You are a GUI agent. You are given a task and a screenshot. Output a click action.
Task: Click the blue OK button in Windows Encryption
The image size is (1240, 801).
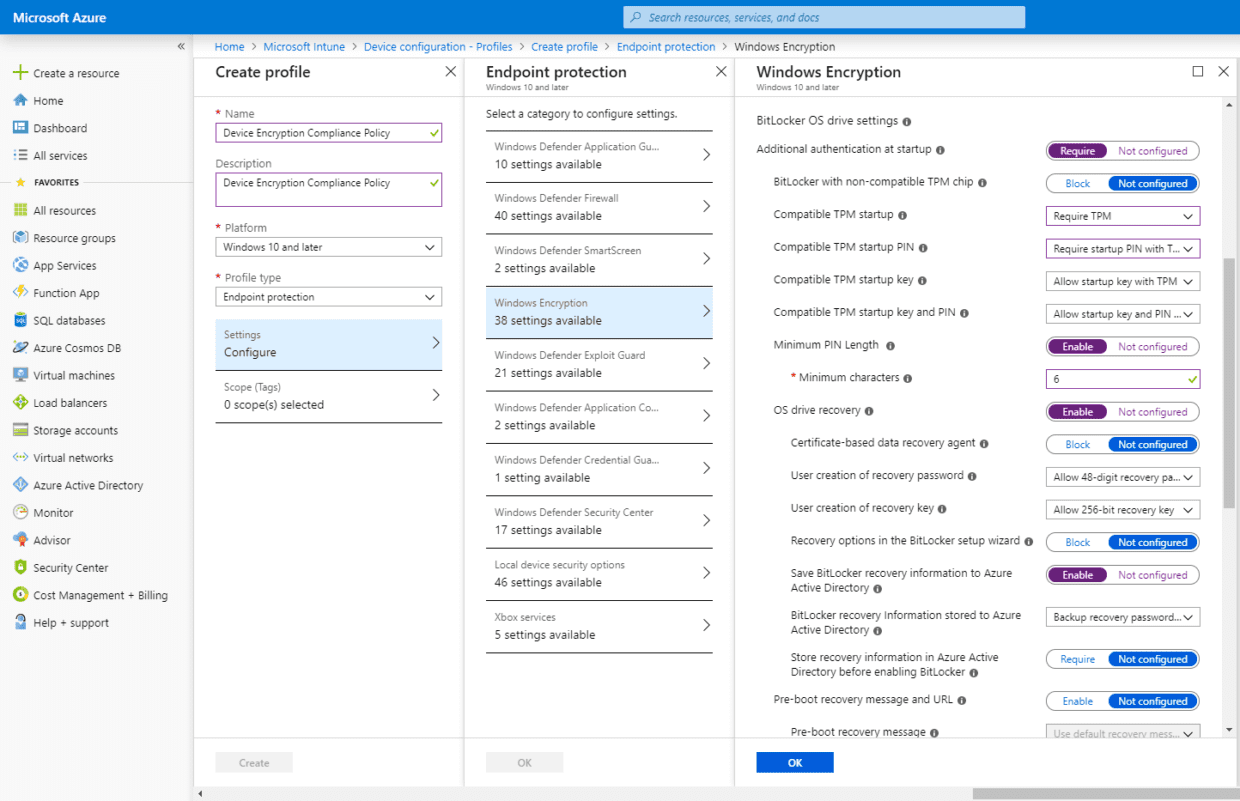click(794, 762)
